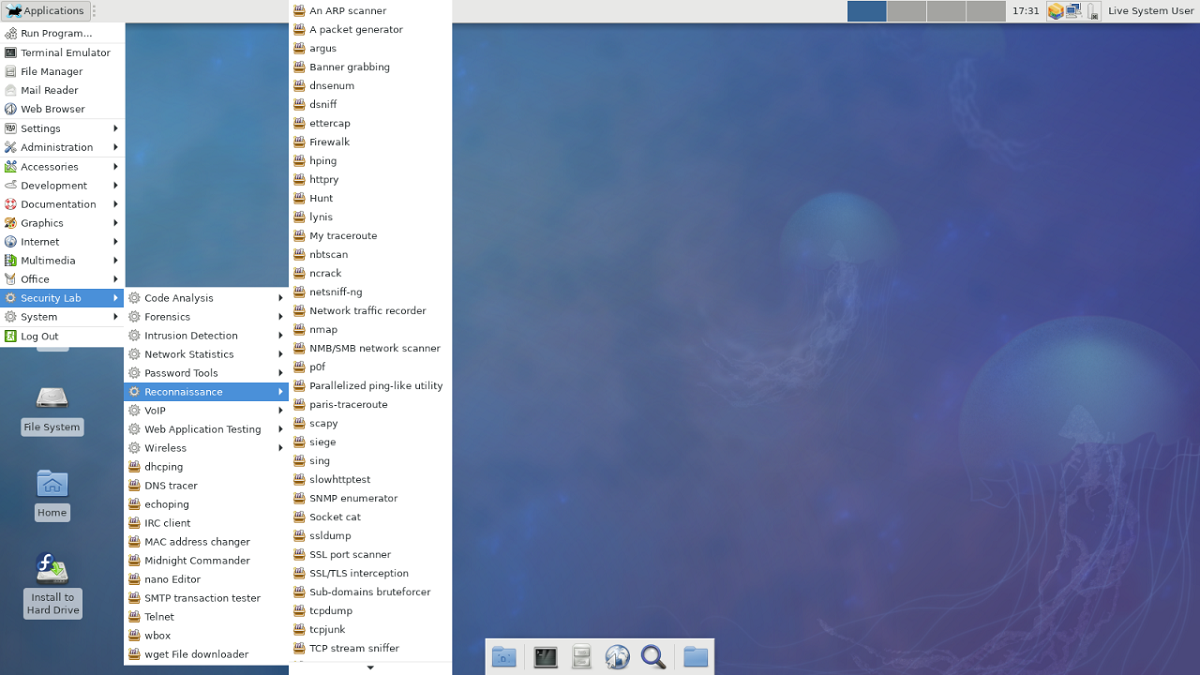This screenshot has height=675, width=1200.
Task: Click the Run Program icon
Action: pos(11,34)
